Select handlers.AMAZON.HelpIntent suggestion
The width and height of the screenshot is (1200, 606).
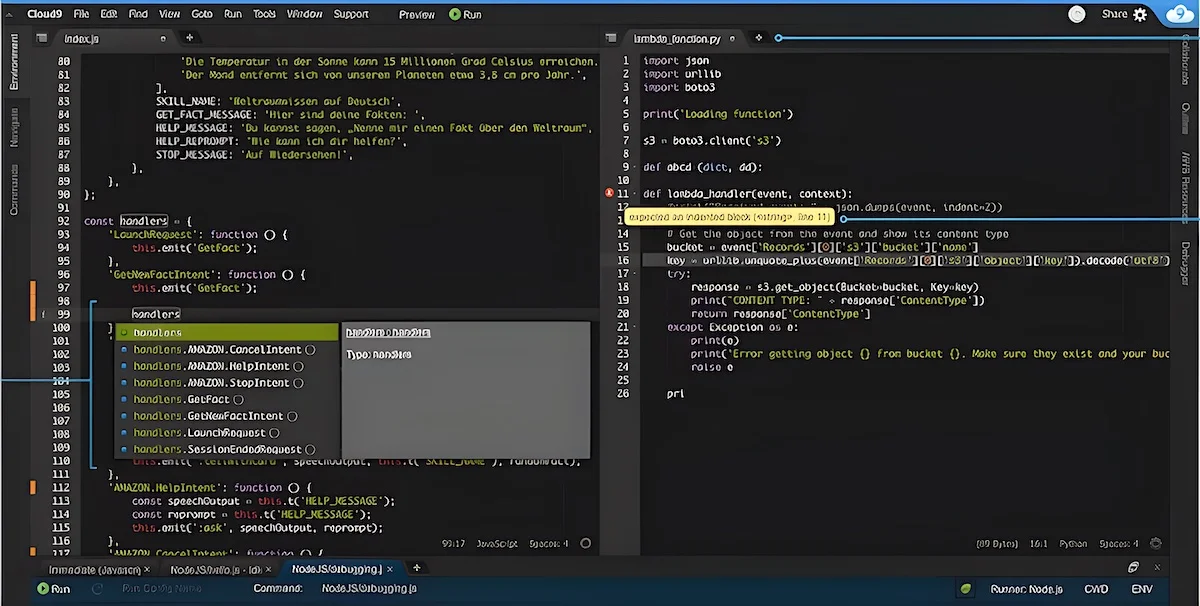[x=227, y=366]
